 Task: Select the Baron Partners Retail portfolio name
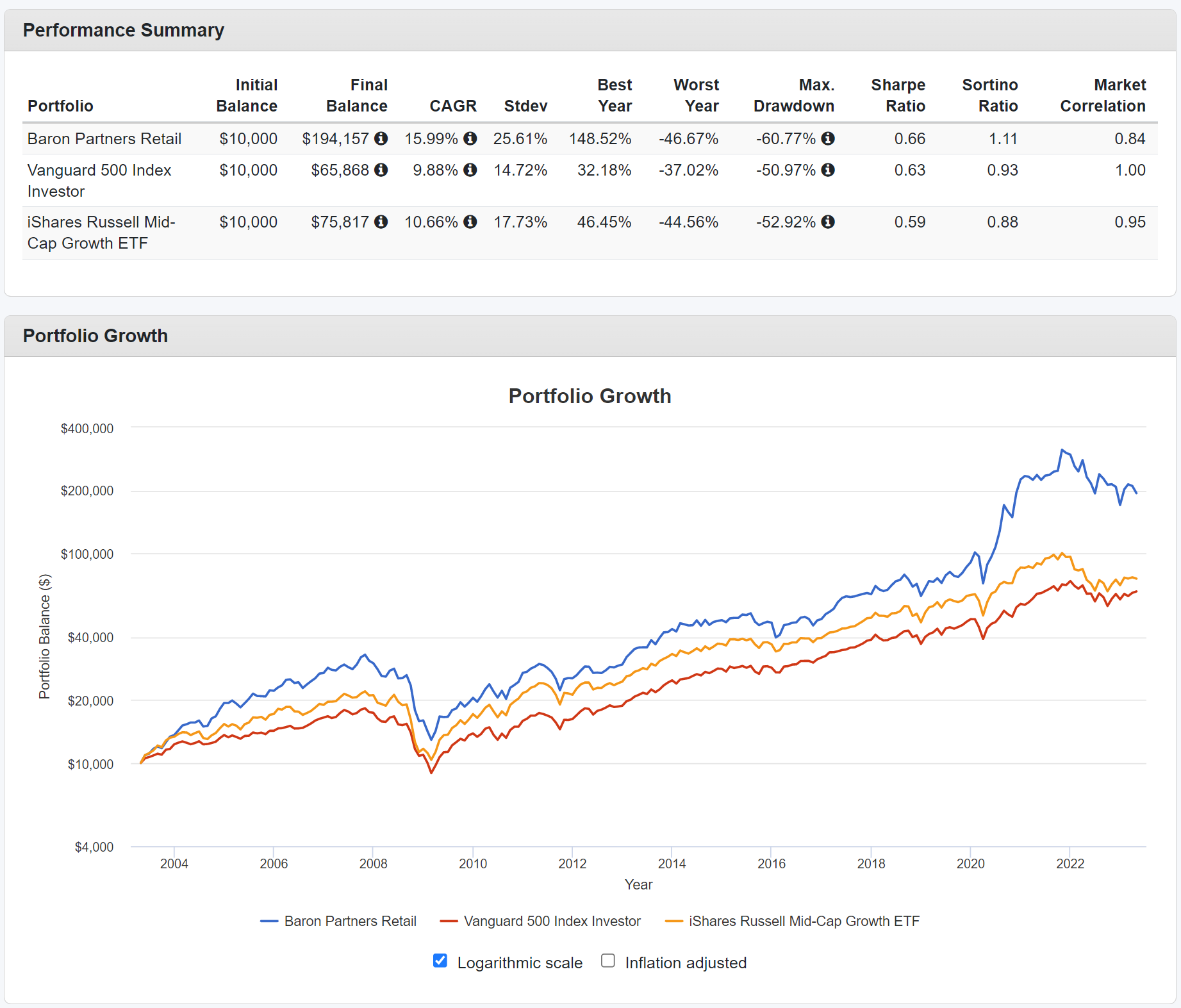[104, 138]
